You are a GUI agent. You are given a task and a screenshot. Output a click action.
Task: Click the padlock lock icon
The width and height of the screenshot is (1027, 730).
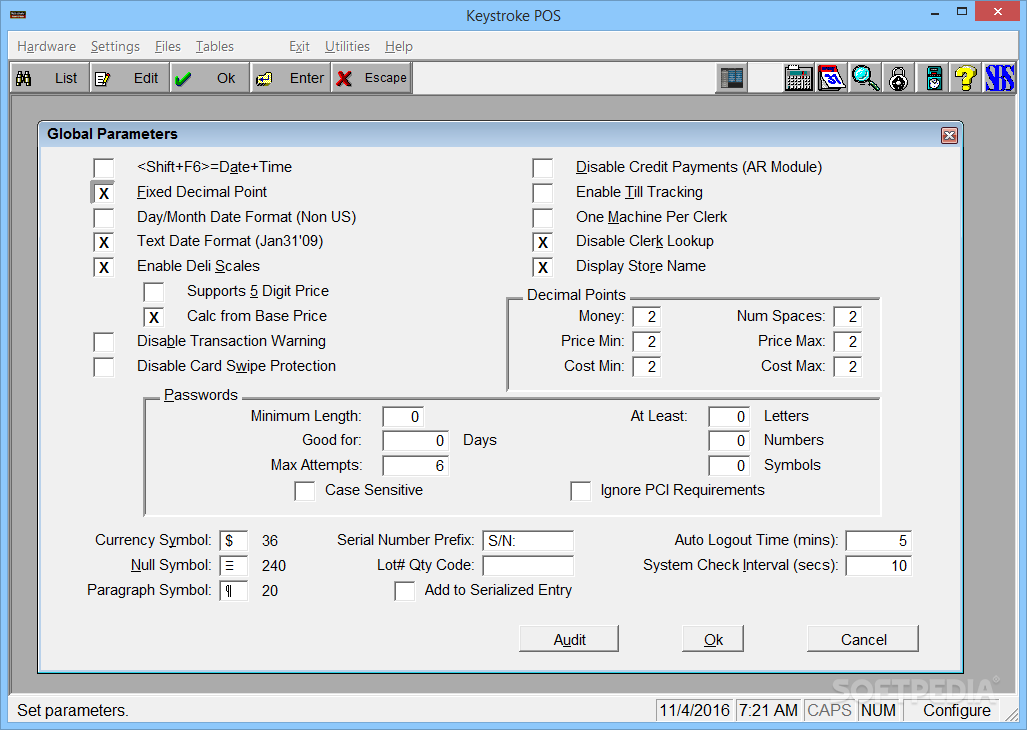pos(899,78)
